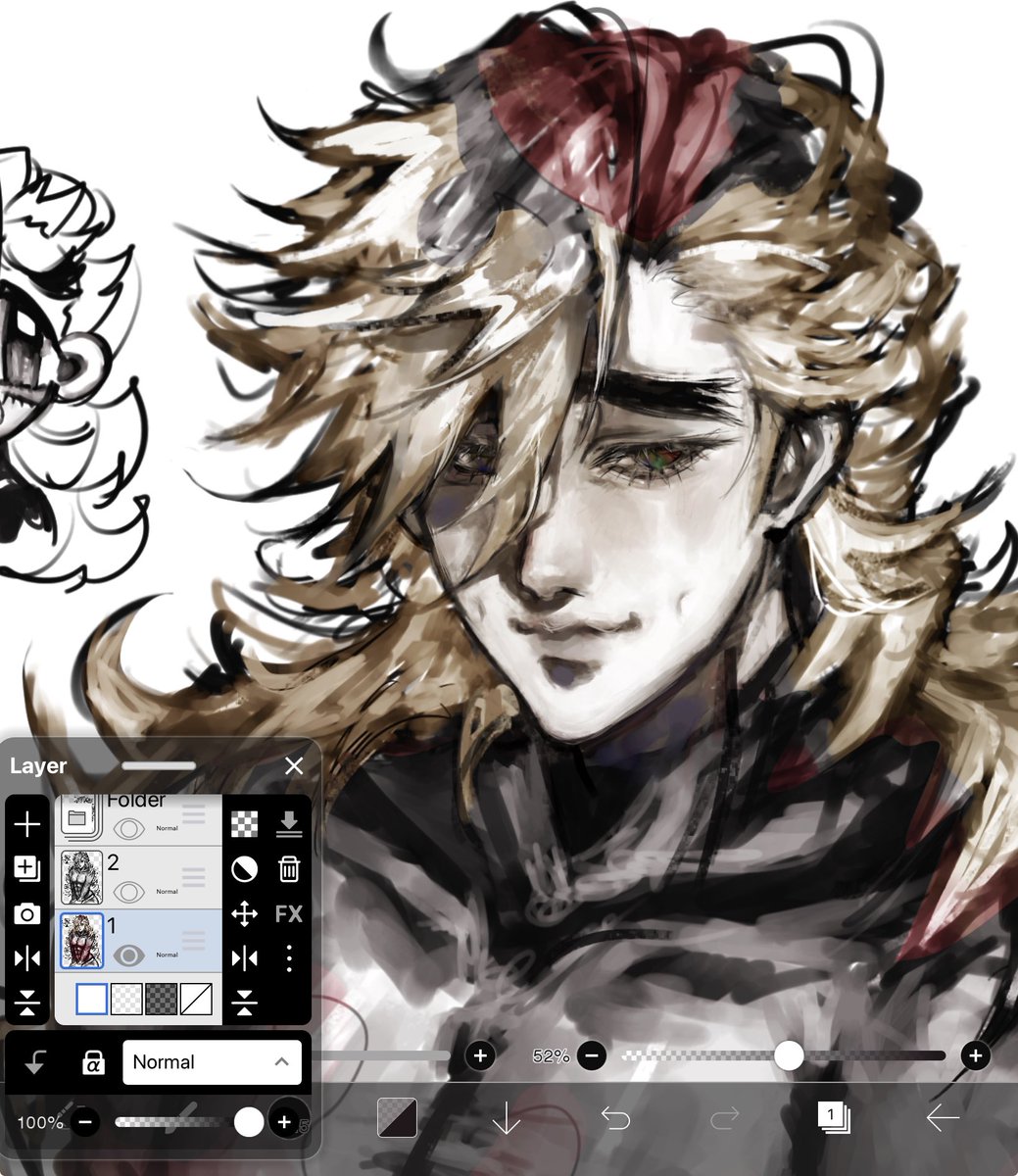
Task: Open layers window via stacked pages icon
Action: (834, 1117)
